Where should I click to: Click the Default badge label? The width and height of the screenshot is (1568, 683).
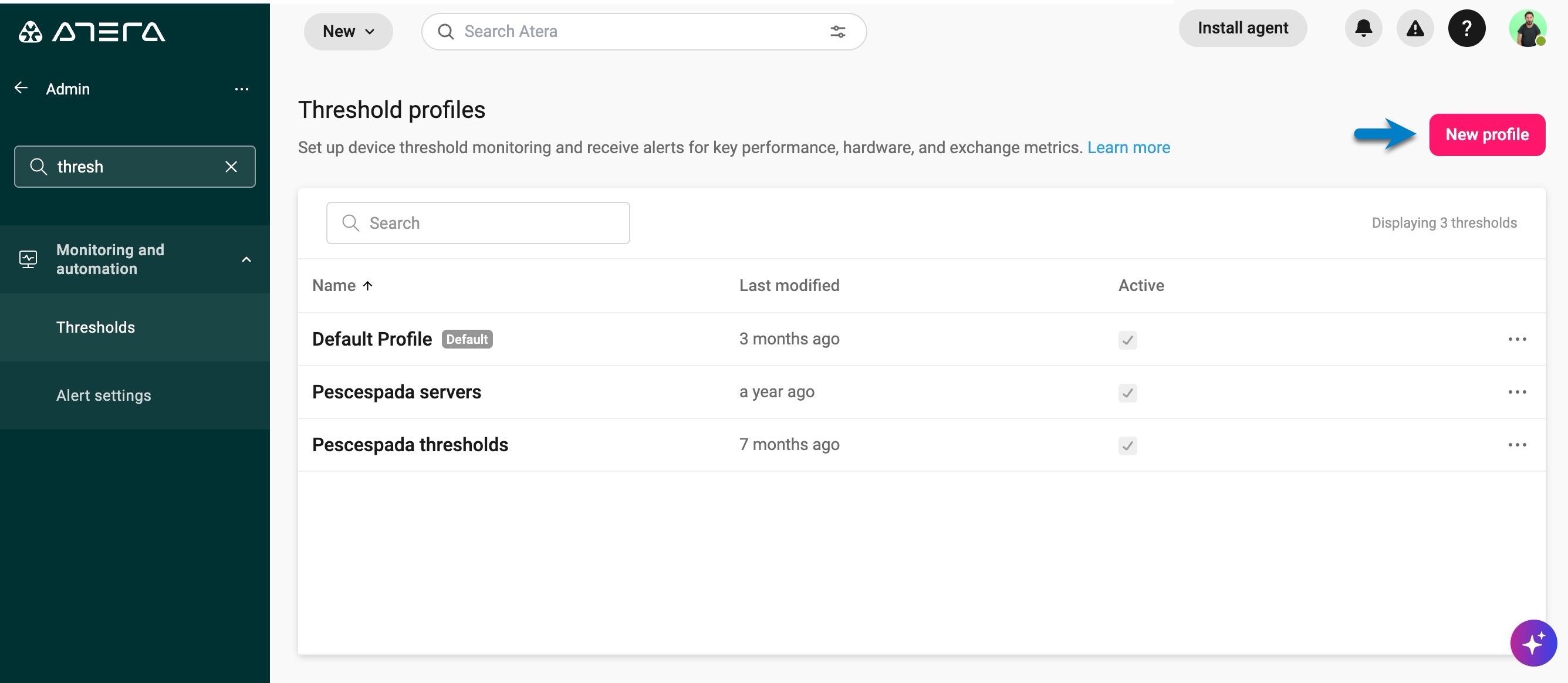tap(467, 339)
